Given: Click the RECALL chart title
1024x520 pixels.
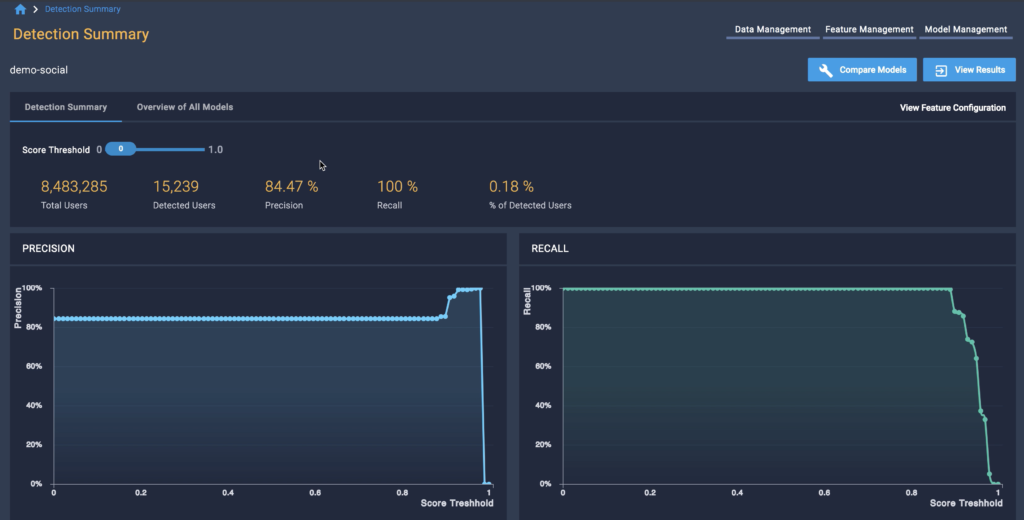Looking at the screenshot, I should coord(550,248).
